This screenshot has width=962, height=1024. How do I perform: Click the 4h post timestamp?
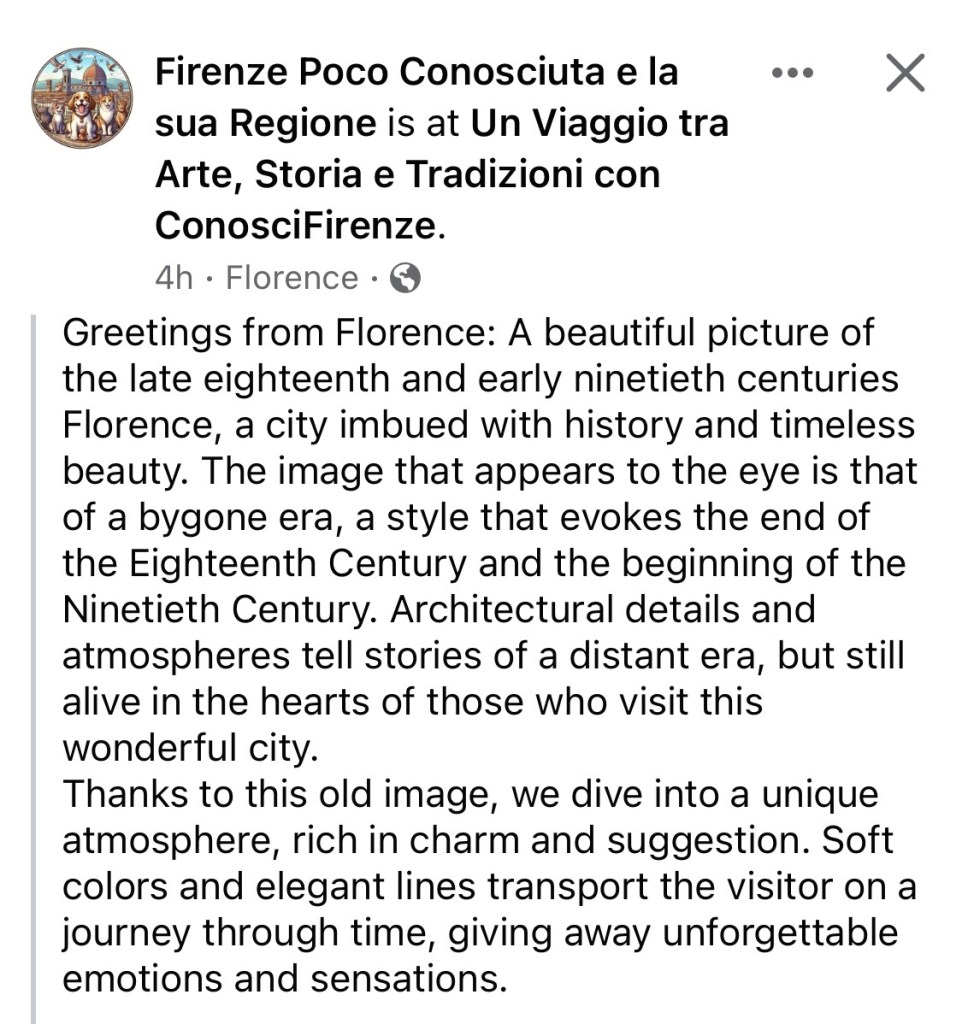173,278
